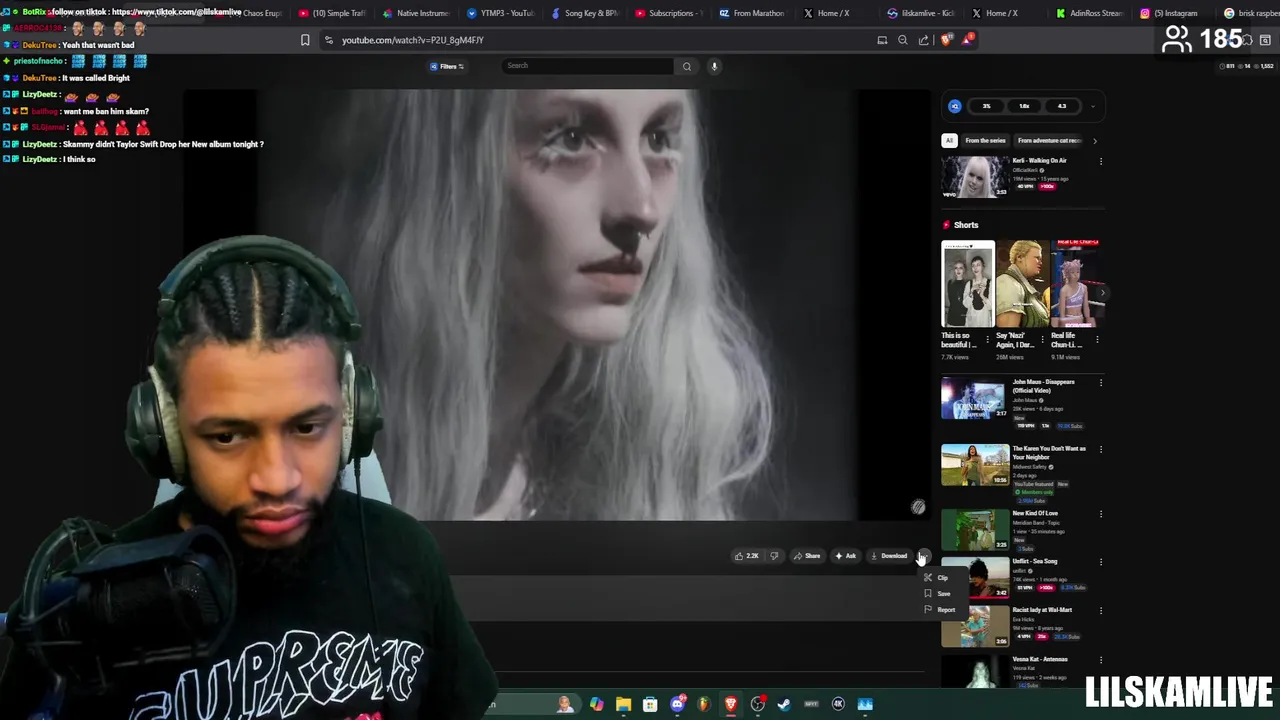Open options for Vesna Kat - Antennas
Image resolution: width=1280 pixels, height=720 pixels.
click(x=1101, y=660)
